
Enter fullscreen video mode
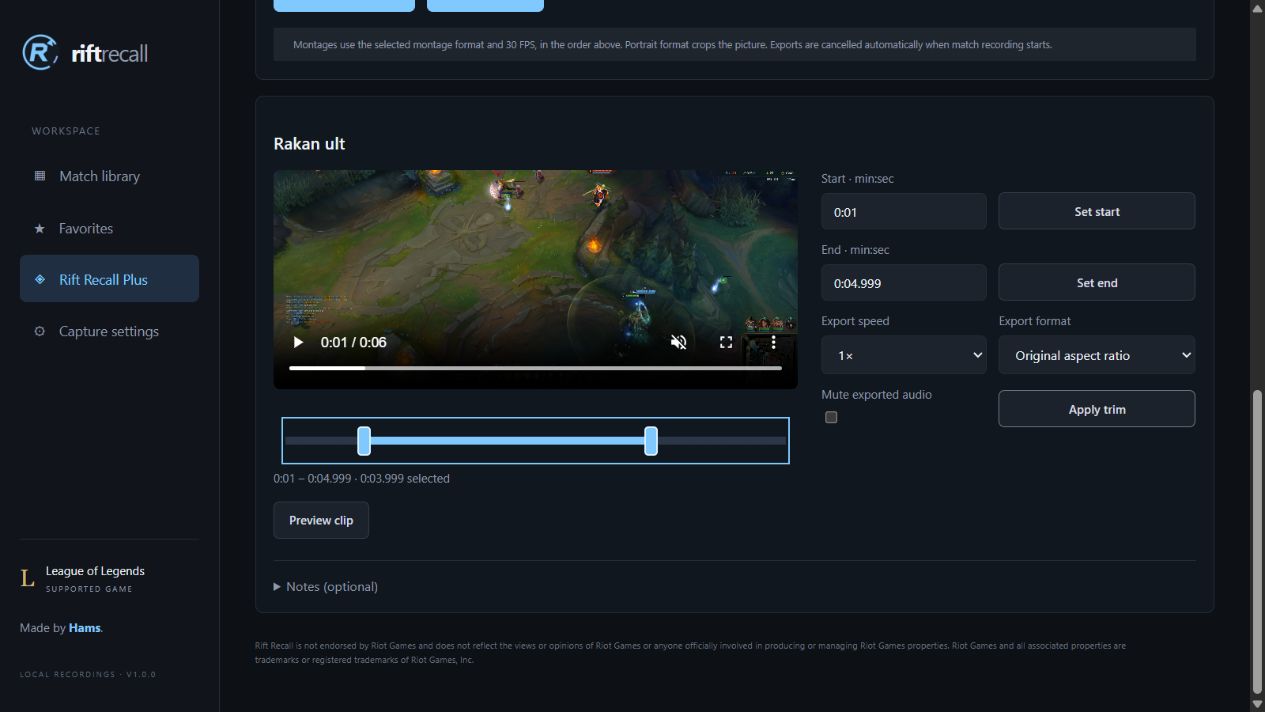[726, 342]
